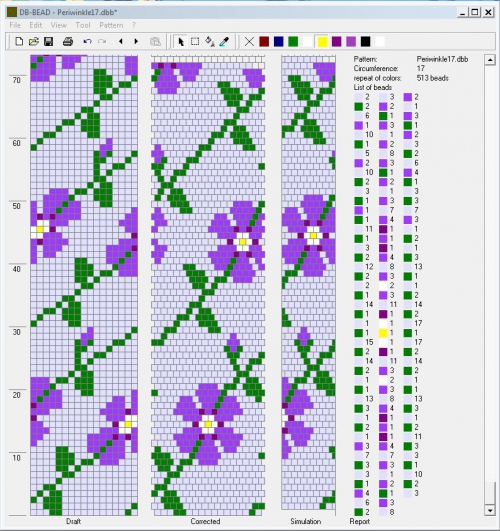Select the dark red color swatch

point(264,42)
